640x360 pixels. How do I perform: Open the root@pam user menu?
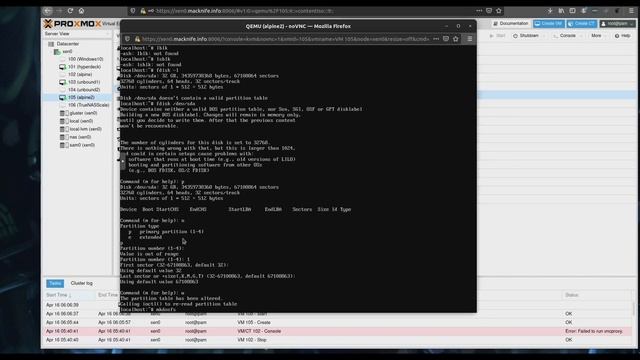[617, 24]
